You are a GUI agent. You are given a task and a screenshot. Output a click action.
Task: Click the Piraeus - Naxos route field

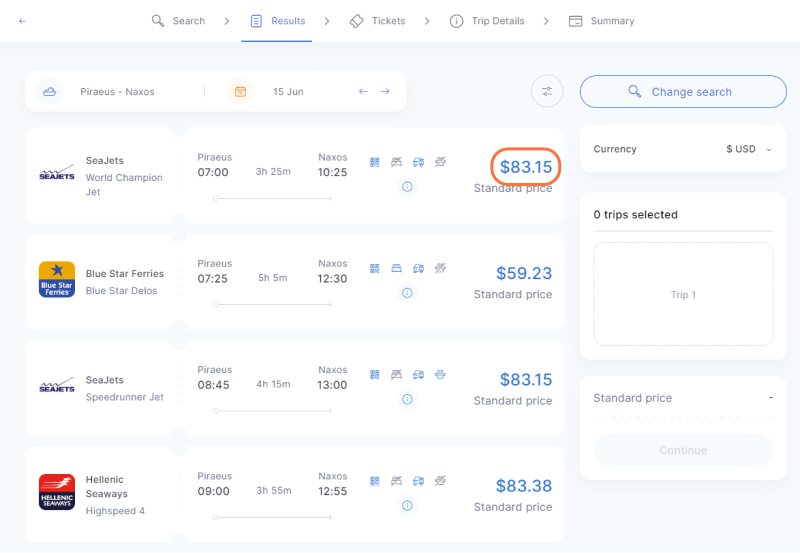117,92
